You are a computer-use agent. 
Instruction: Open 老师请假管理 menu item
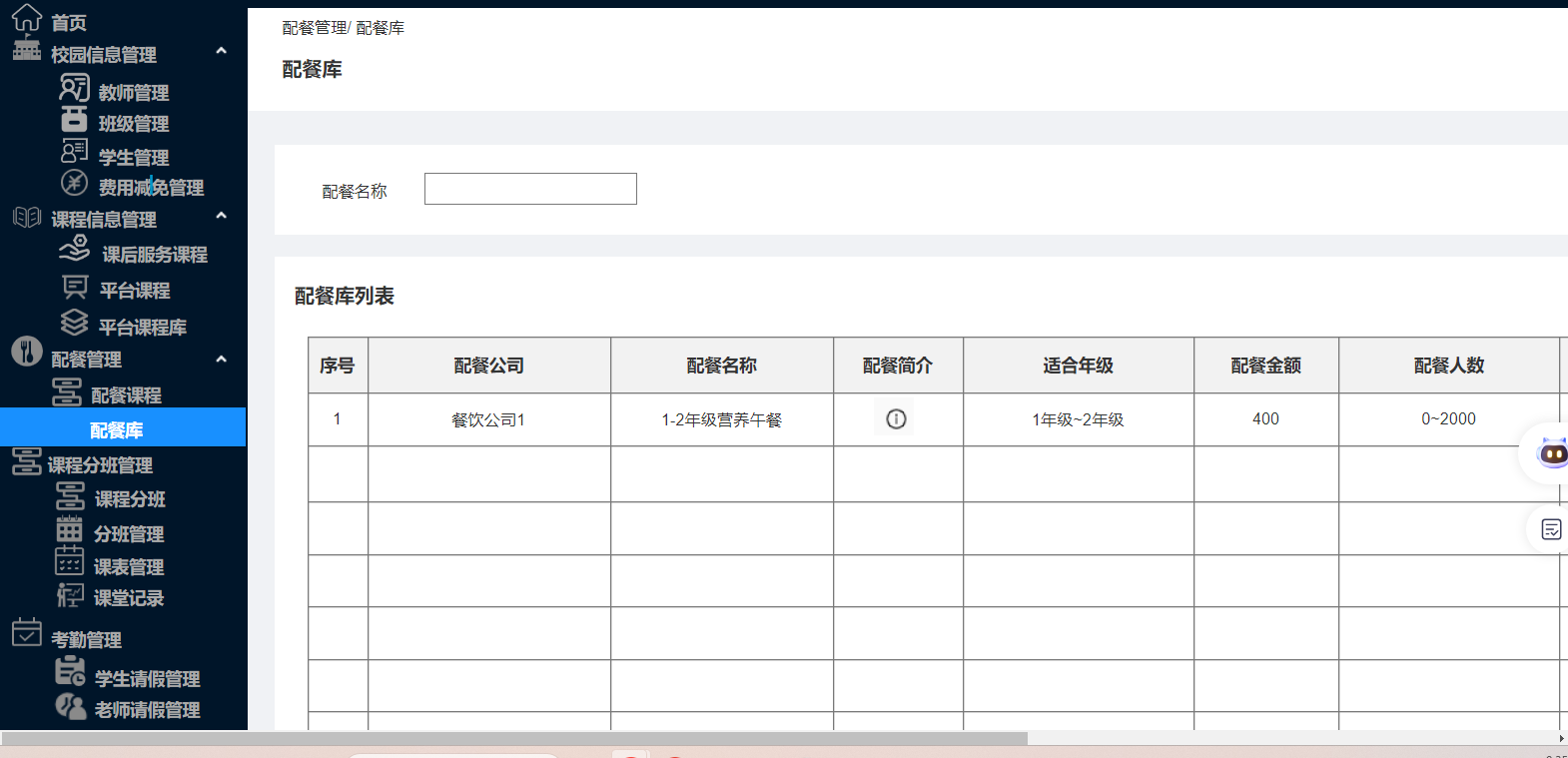pyautogui.click(x=148, y=710)
